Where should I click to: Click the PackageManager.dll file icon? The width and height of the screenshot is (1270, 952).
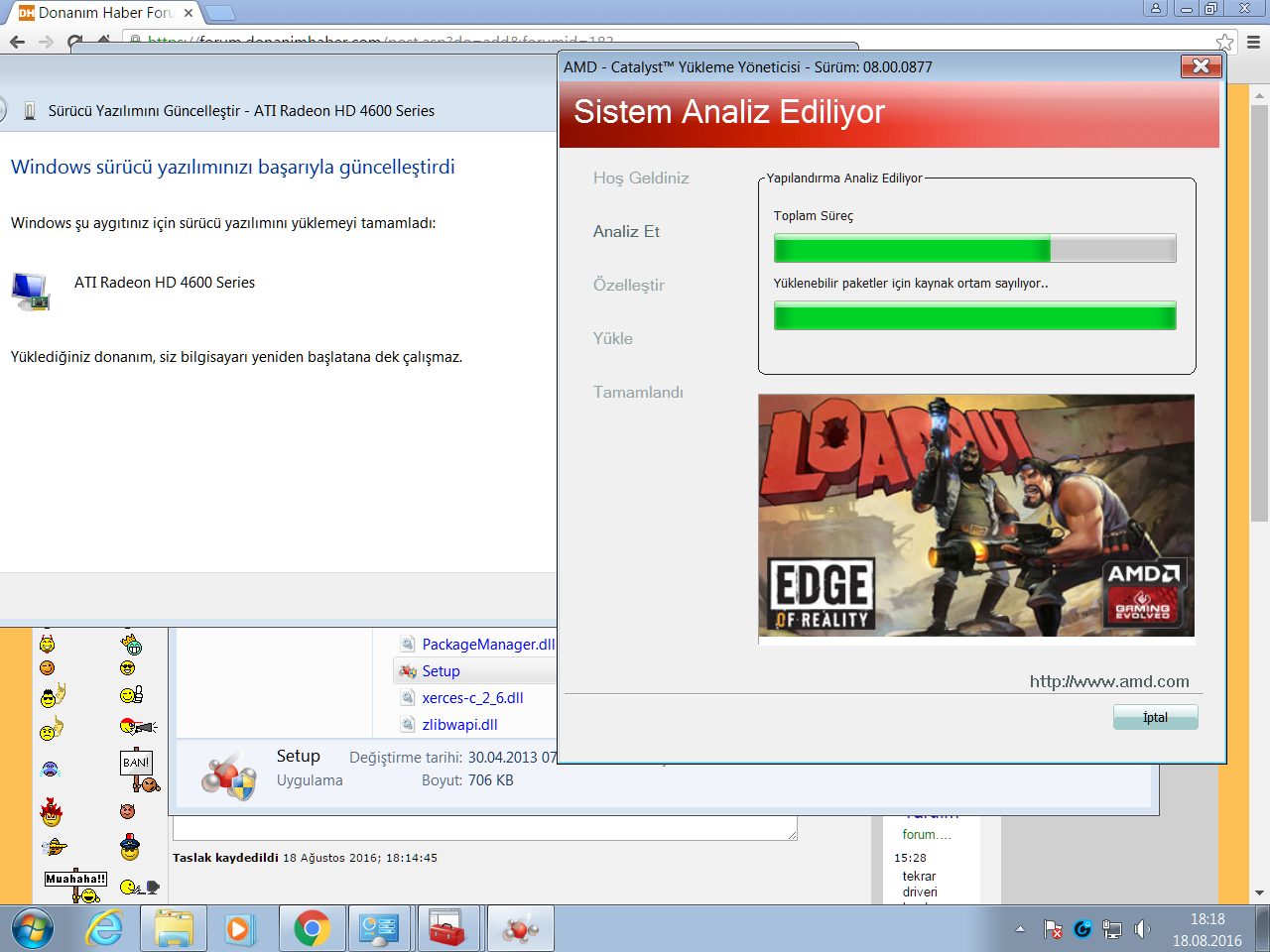408,645
